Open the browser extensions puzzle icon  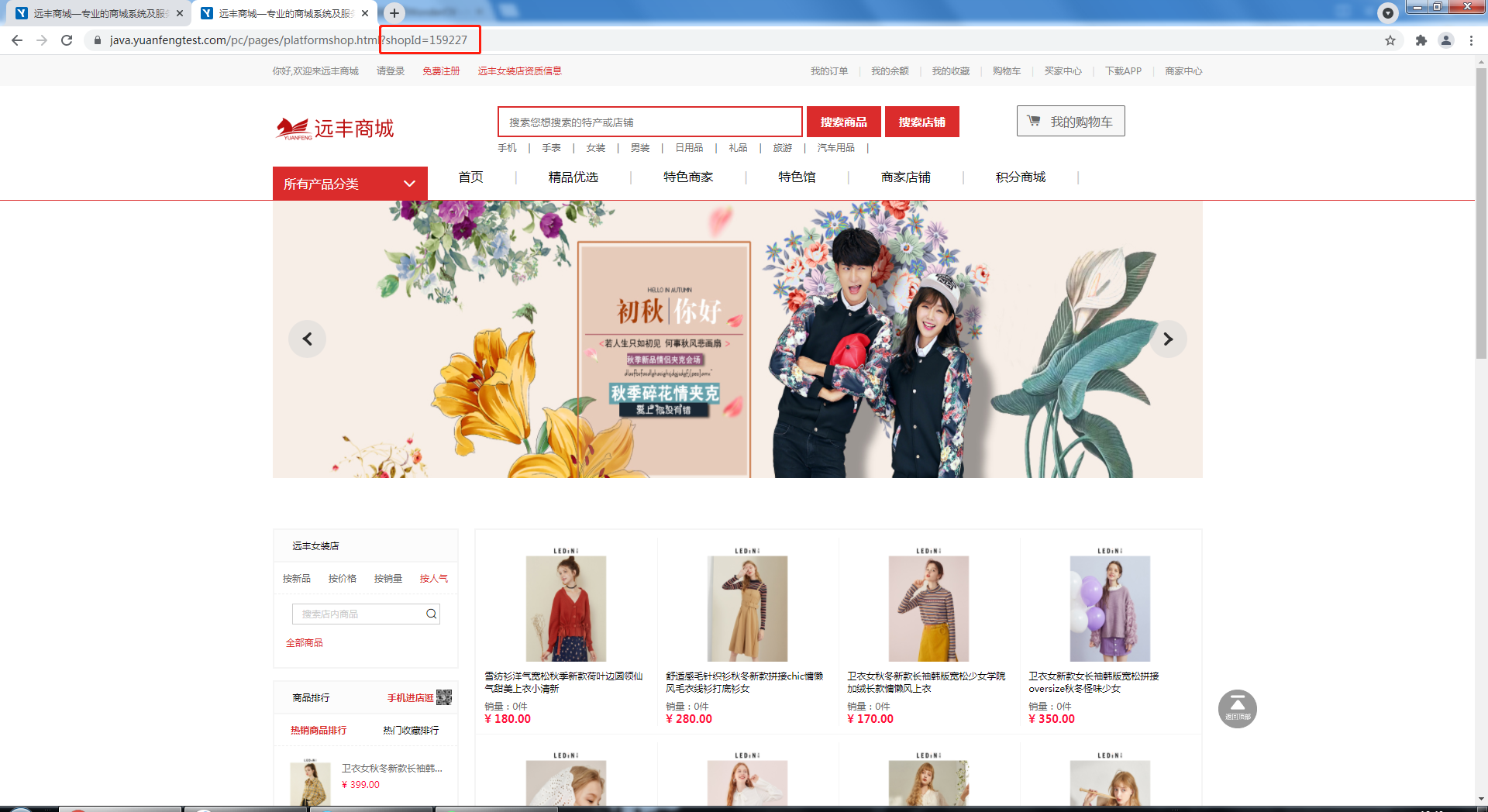pos(1421,40)
